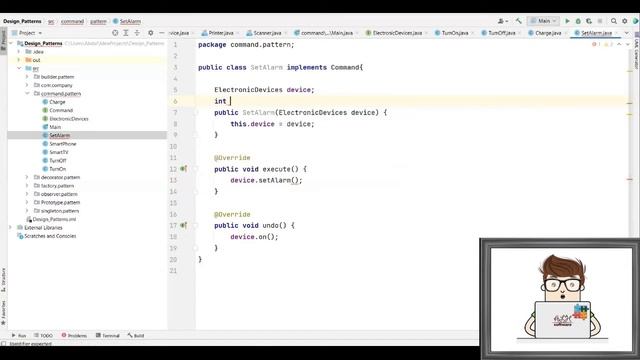Hide the Project panel with the minus icon
Screen dimensions: 640x360
[162, 33]
